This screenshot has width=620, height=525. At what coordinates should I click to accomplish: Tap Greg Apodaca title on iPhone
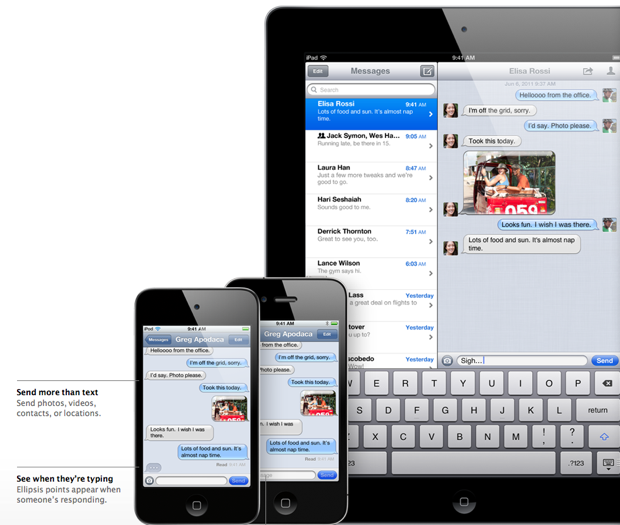(x=288, y=334)
